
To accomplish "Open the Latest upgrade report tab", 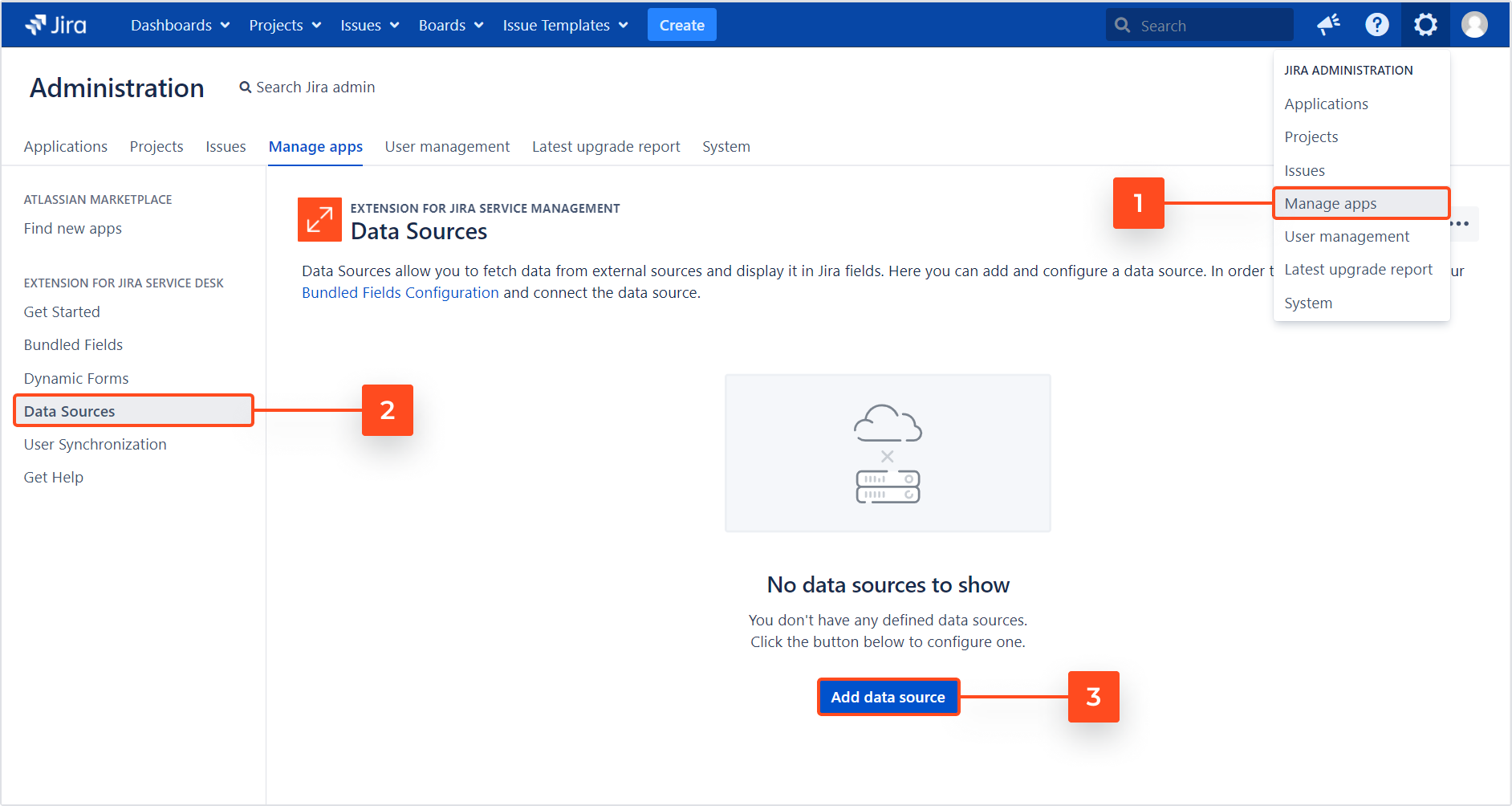I will click(x=606, y=147).
